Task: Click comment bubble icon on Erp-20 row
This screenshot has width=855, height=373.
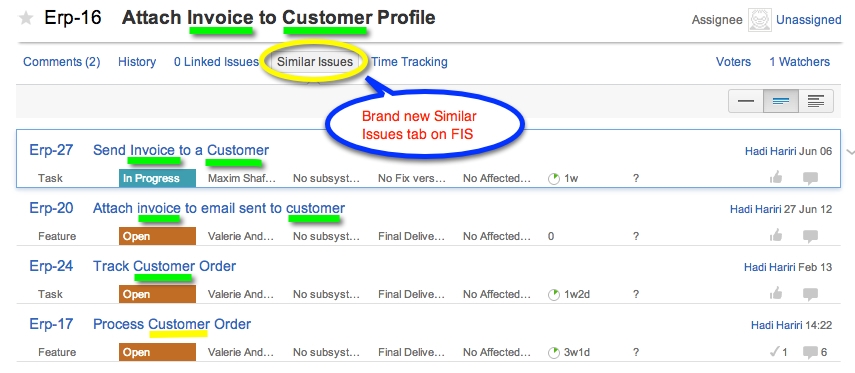Action: click(x=810, y=236)
